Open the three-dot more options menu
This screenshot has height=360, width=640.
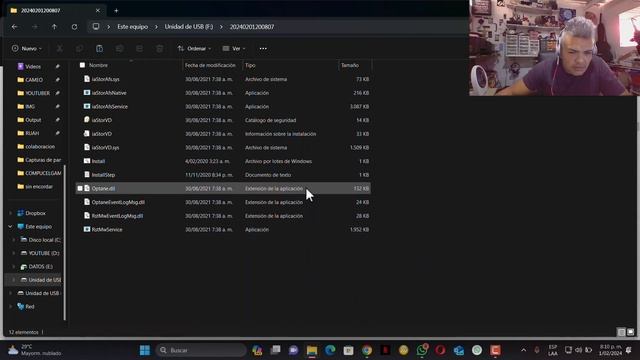coord(263,49)
